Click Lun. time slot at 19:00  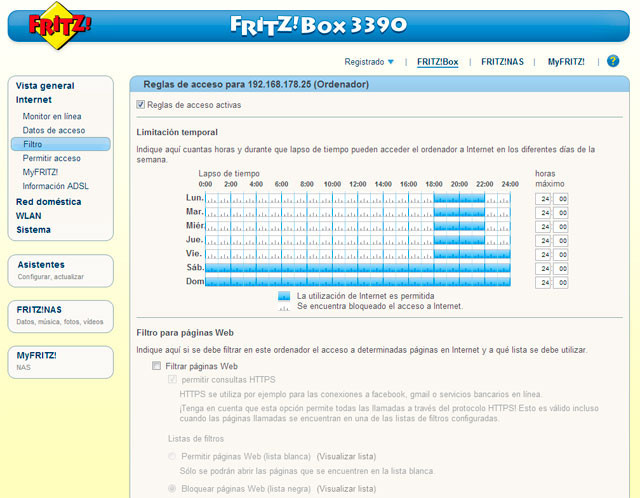tap(453, 198)
